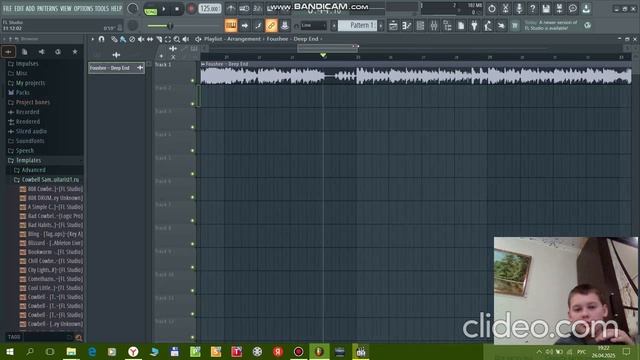This screenshot has width=640, height=360.
Task: Enable typing keyboard to piano icon
Action: pos(231,26)
